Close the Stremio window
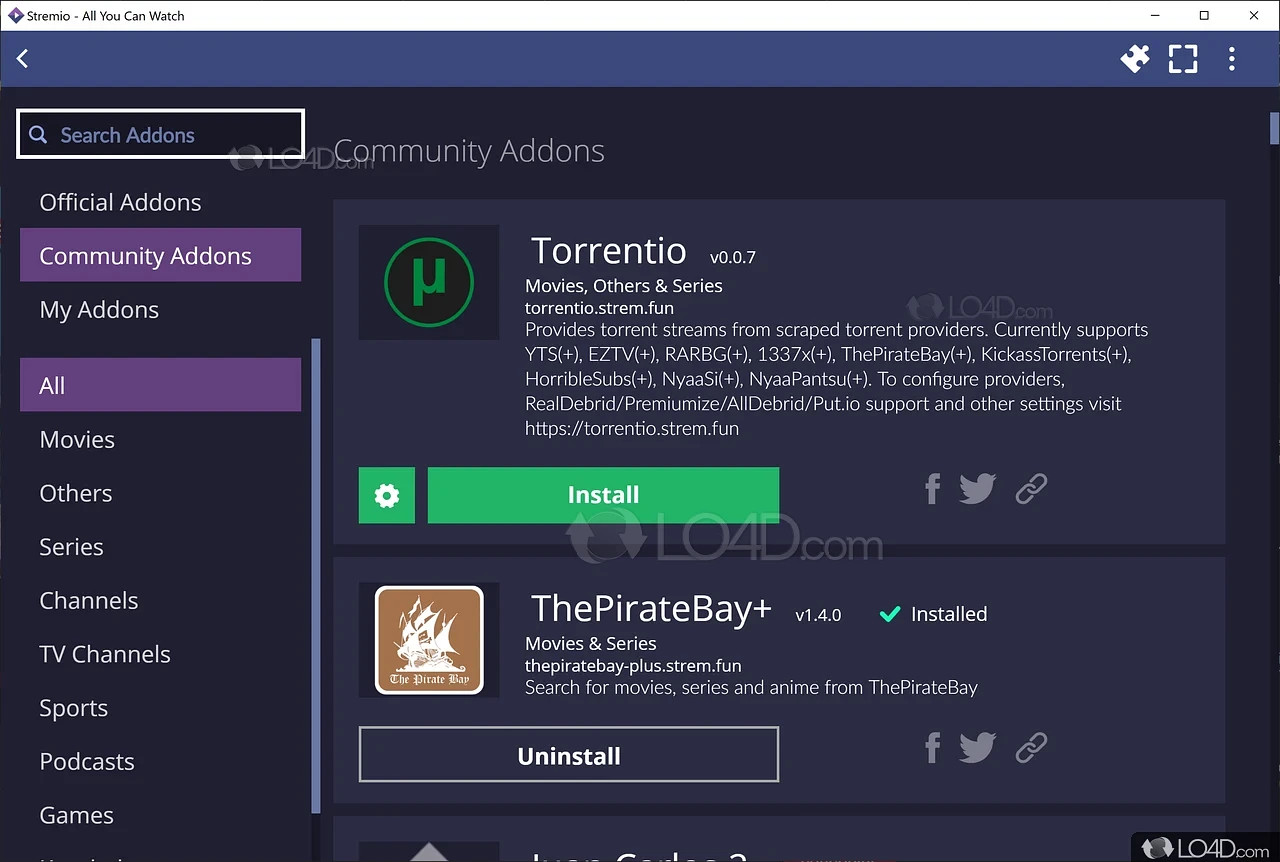Viewport: 1280px width, 862px height. (x=1254, y=15)
